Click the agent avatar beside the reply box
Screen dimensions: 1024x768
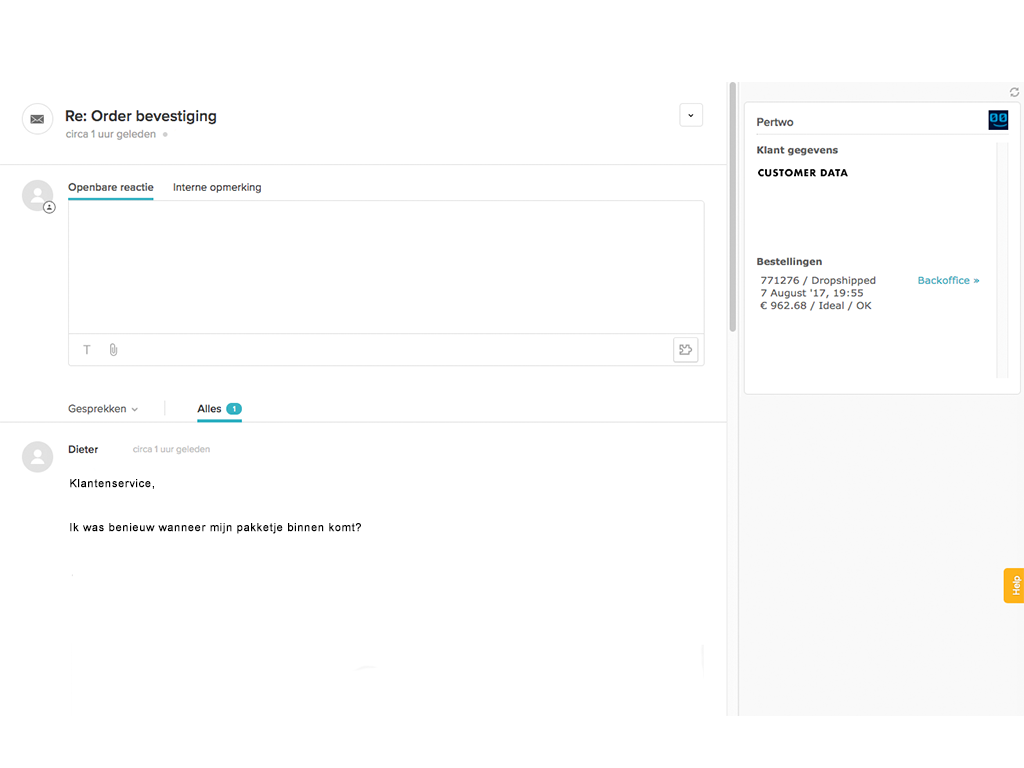38,196
